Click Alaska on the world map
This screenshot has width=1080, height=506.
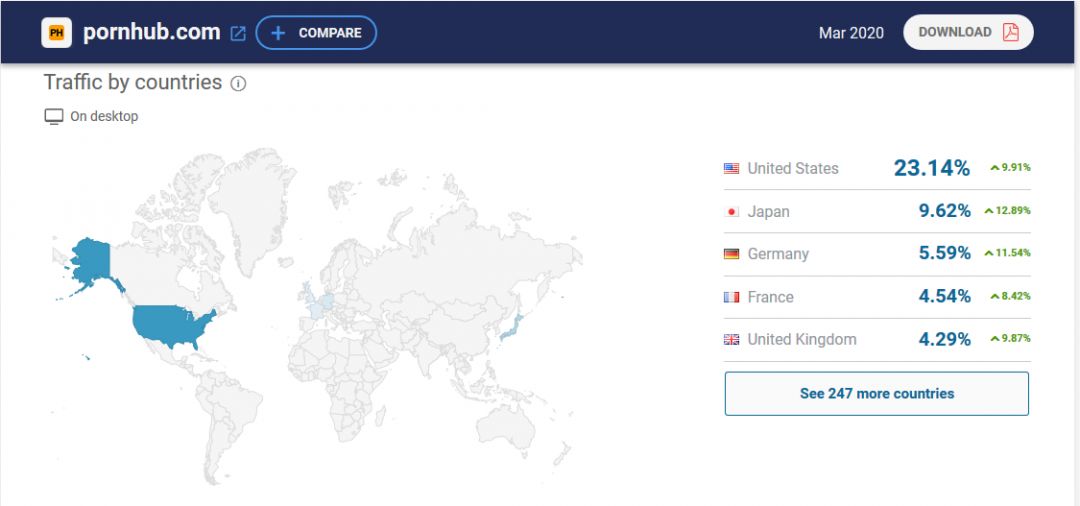[x=89, y=262]
